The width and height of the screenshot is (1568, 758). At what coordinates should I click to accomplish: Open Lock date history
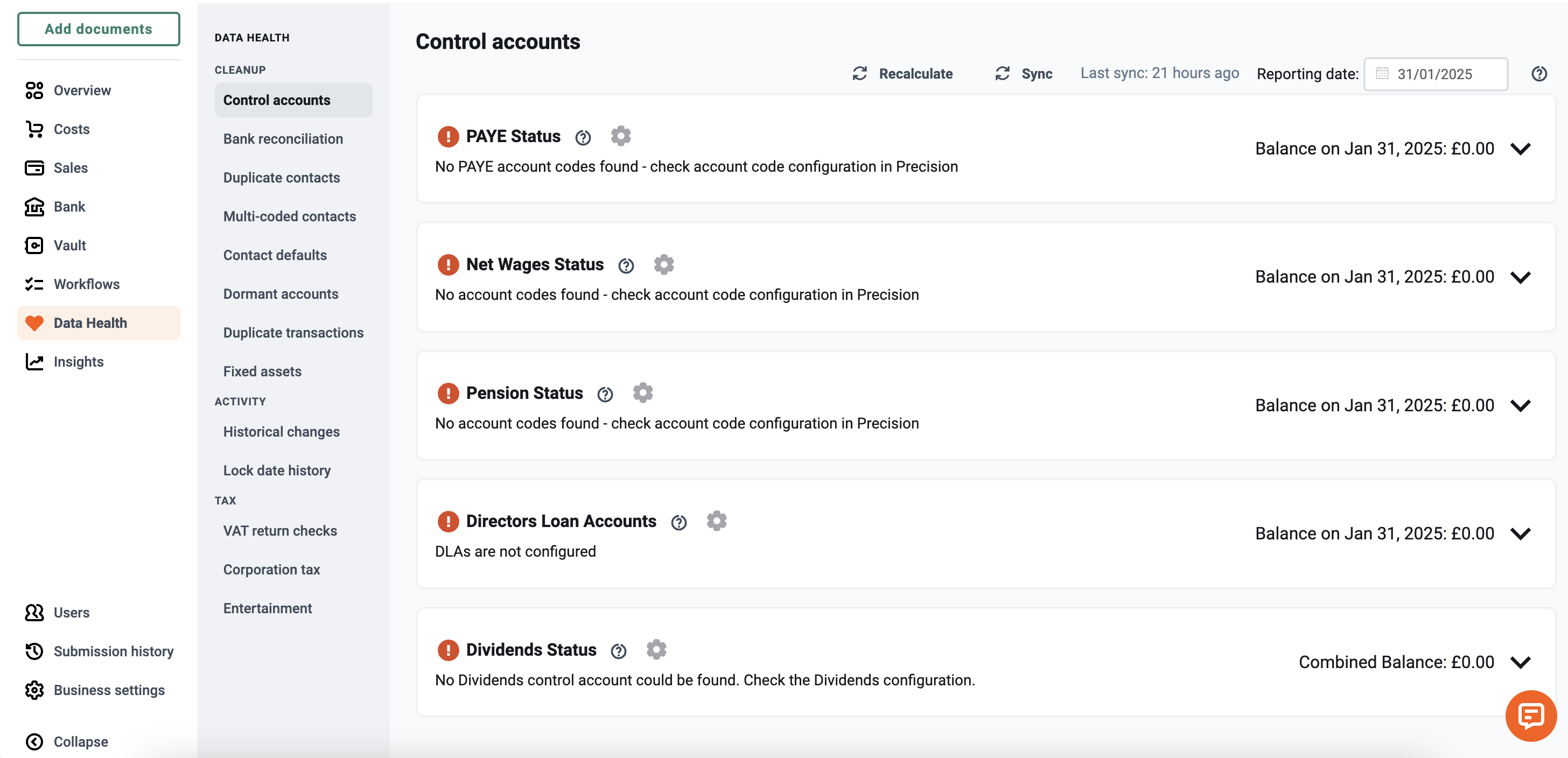(x=293, y=471)
